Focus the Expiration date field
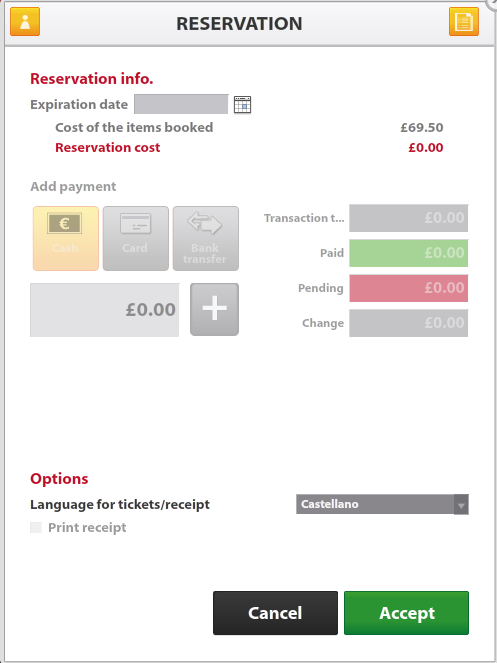This screenshot has width=497, height=663. pos(181,104)
